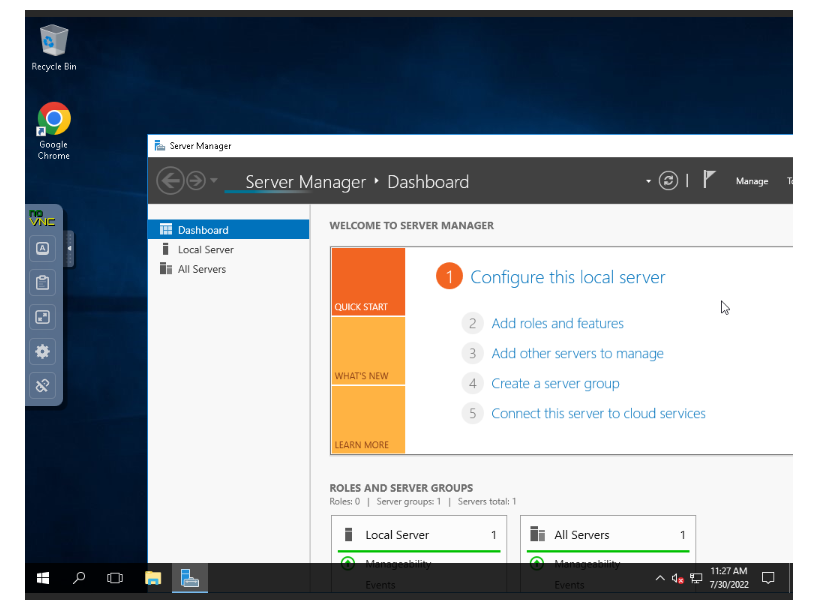This screenshot has width=819, height=607.
Task: Open the notifications flag in Server Manager
Action: pos(709,180)
